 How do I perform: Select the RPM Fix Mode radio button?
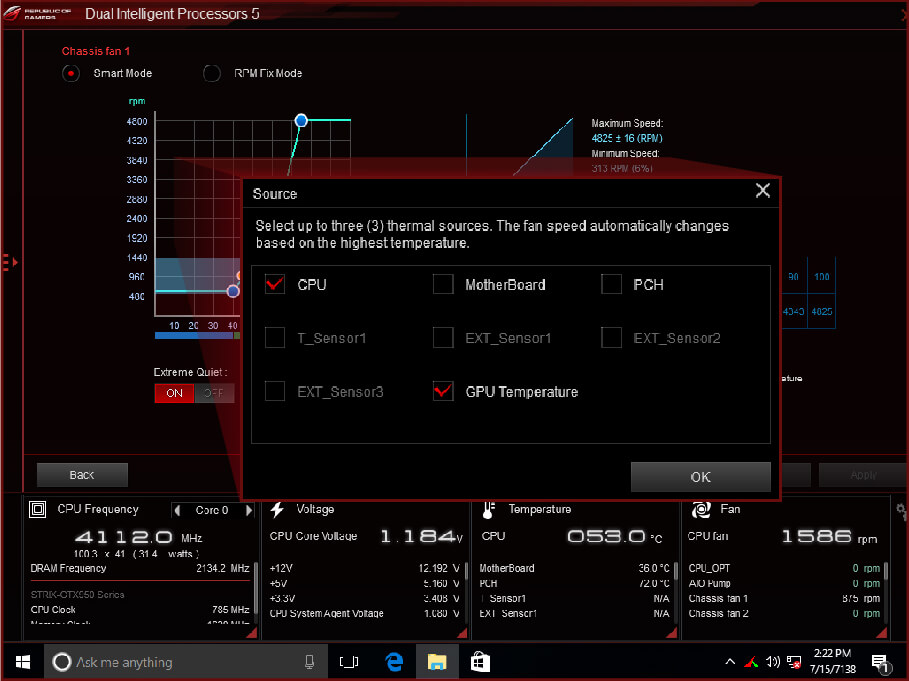tap(212, 74)
